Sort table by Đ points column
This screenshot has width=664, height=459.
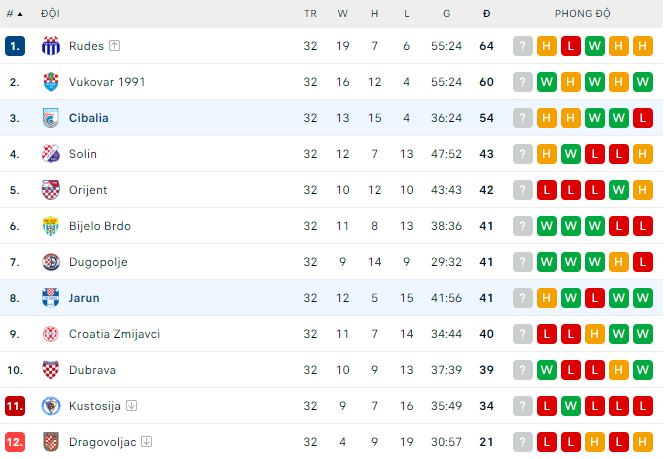click(x=486, y=14)
